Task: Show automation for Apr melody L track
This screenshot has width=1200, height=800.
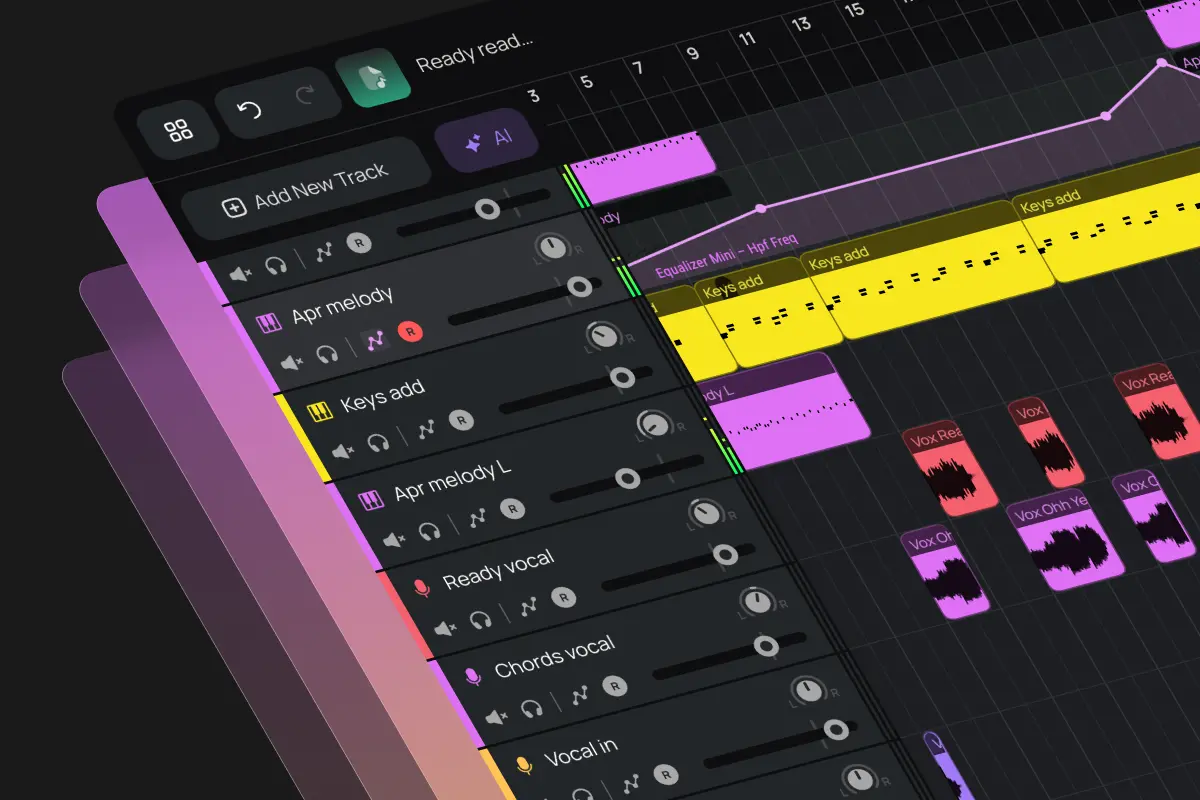Action: coord(478,517)
